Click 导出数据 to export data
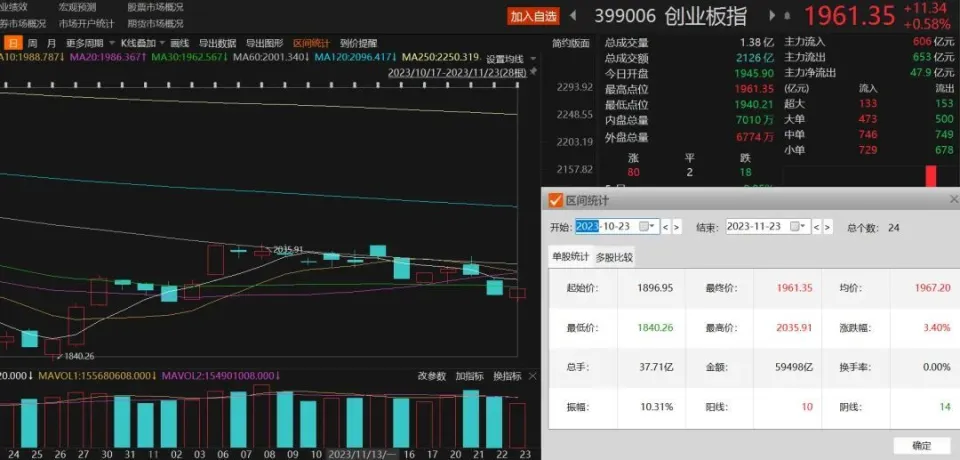 (217, 43)
